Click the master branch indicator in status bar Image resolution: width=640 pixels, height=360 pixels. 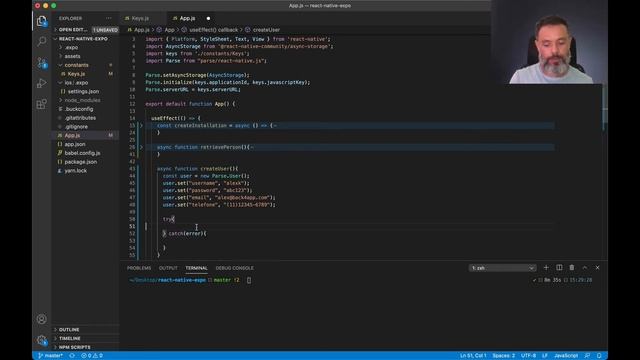[x=51, y=356]
